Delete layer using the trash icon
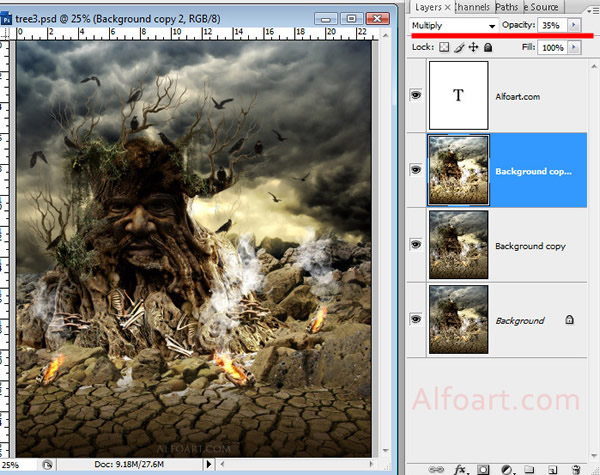 point(576,467)
